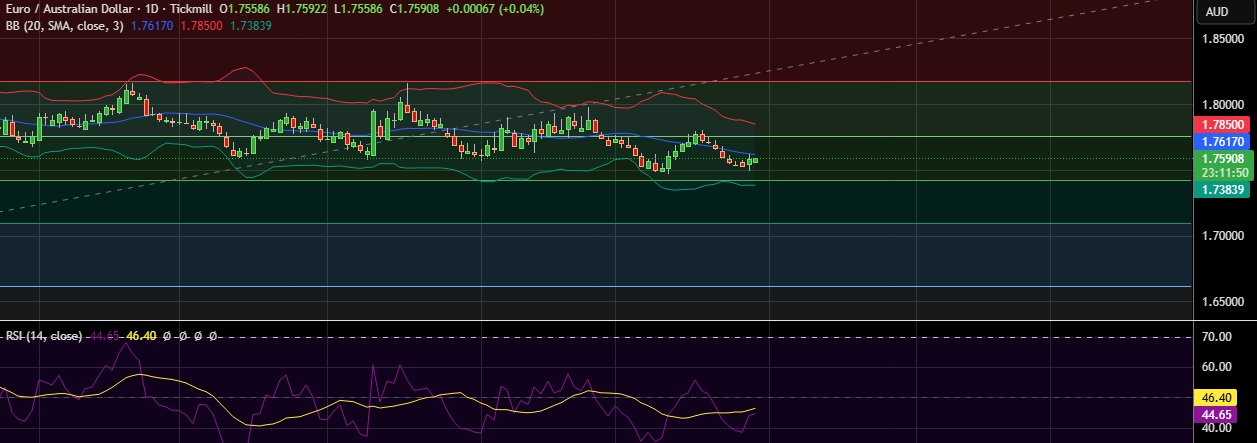Click the teal BB lower value in legend

(x=253, y=25)
